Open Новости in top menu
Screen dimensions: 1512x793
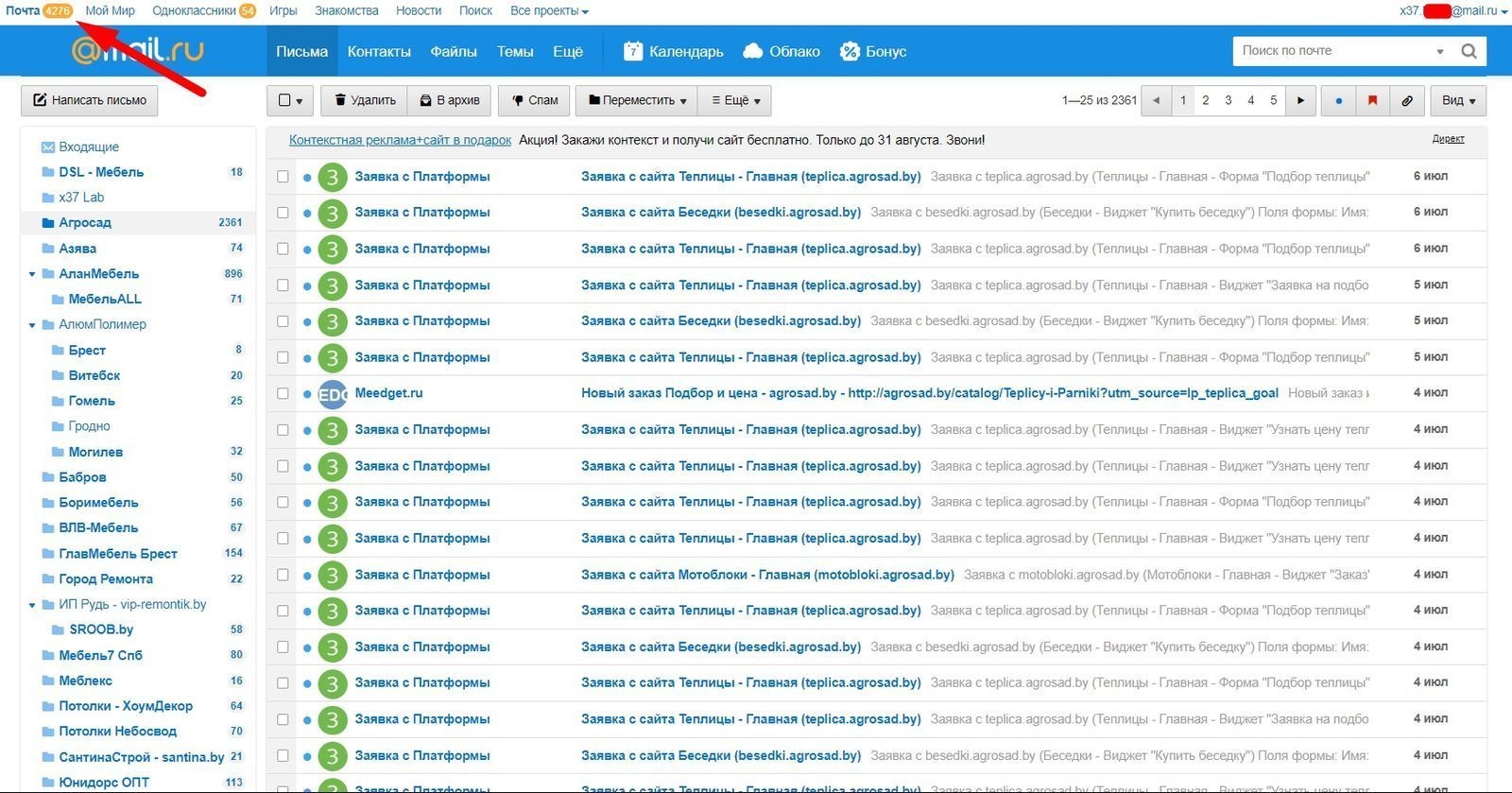[419, 10]
